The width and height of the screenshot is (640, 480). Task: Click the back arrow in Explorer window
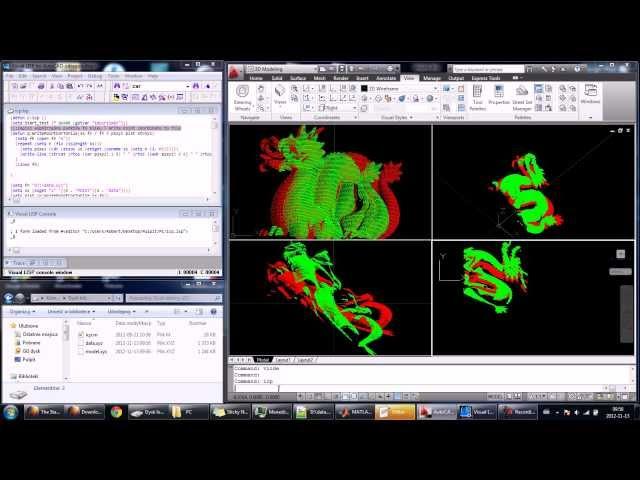[9, 298]
